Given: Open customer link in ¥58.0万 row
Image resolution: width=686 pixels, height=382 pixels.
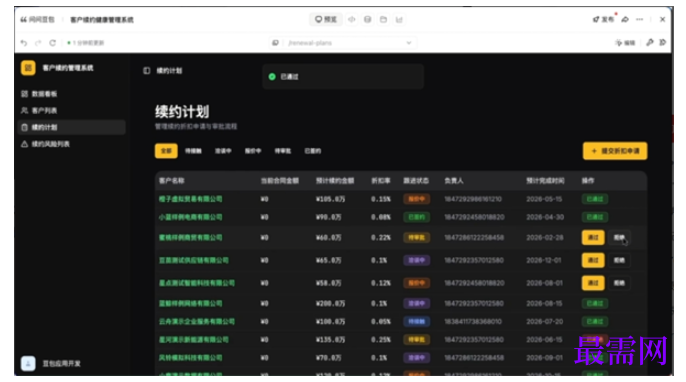Looking at the screenshot, I should point(196,283).
